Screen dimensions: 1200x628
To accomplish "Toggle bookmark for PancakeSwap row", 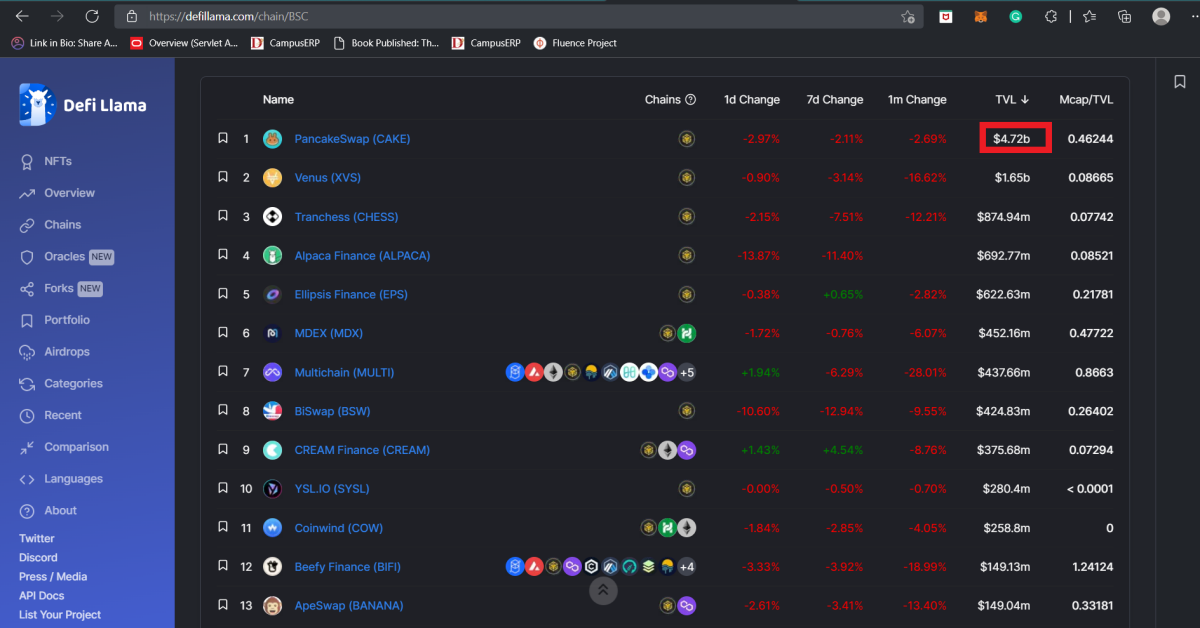I will pyautogui.click(x=223, y=139).
